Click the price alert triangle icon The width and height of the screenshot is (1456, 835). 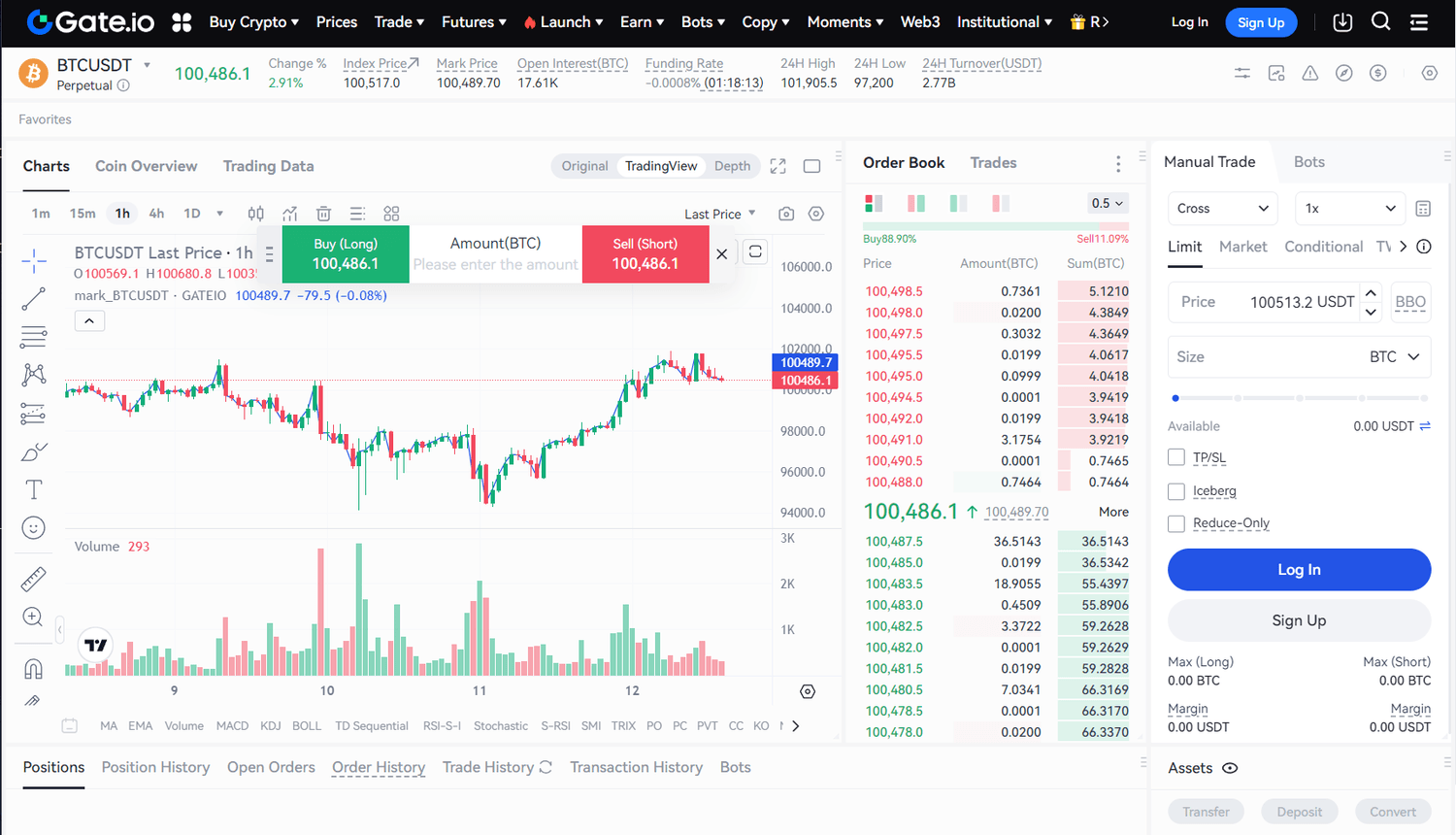[1310, 73]
